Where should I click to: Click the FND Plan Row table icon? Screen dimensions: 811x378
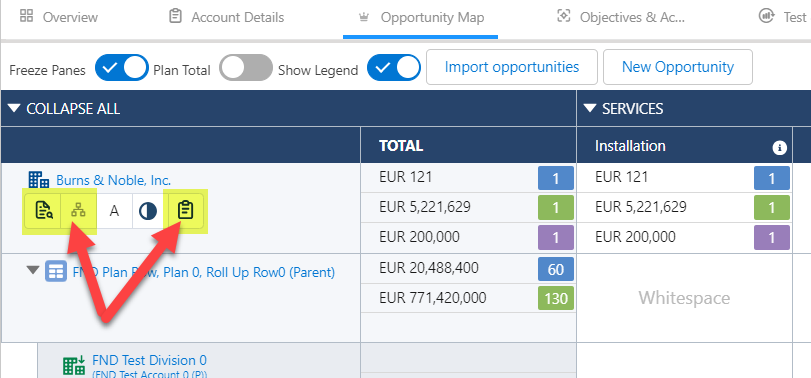click(x=56, y=271)
